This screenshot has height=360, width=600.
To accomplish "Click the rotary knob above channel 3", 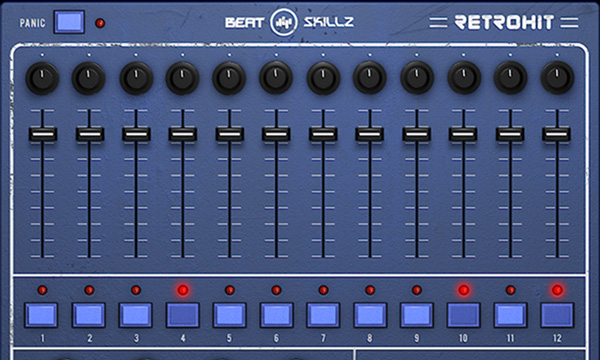I will (136, 78).
